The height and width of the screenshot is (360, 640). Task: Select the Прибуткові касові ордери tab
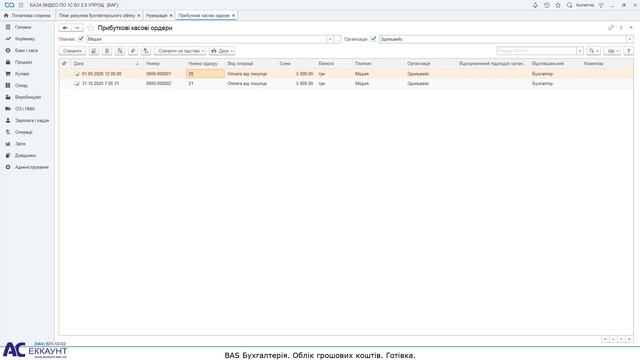[204, 16]
